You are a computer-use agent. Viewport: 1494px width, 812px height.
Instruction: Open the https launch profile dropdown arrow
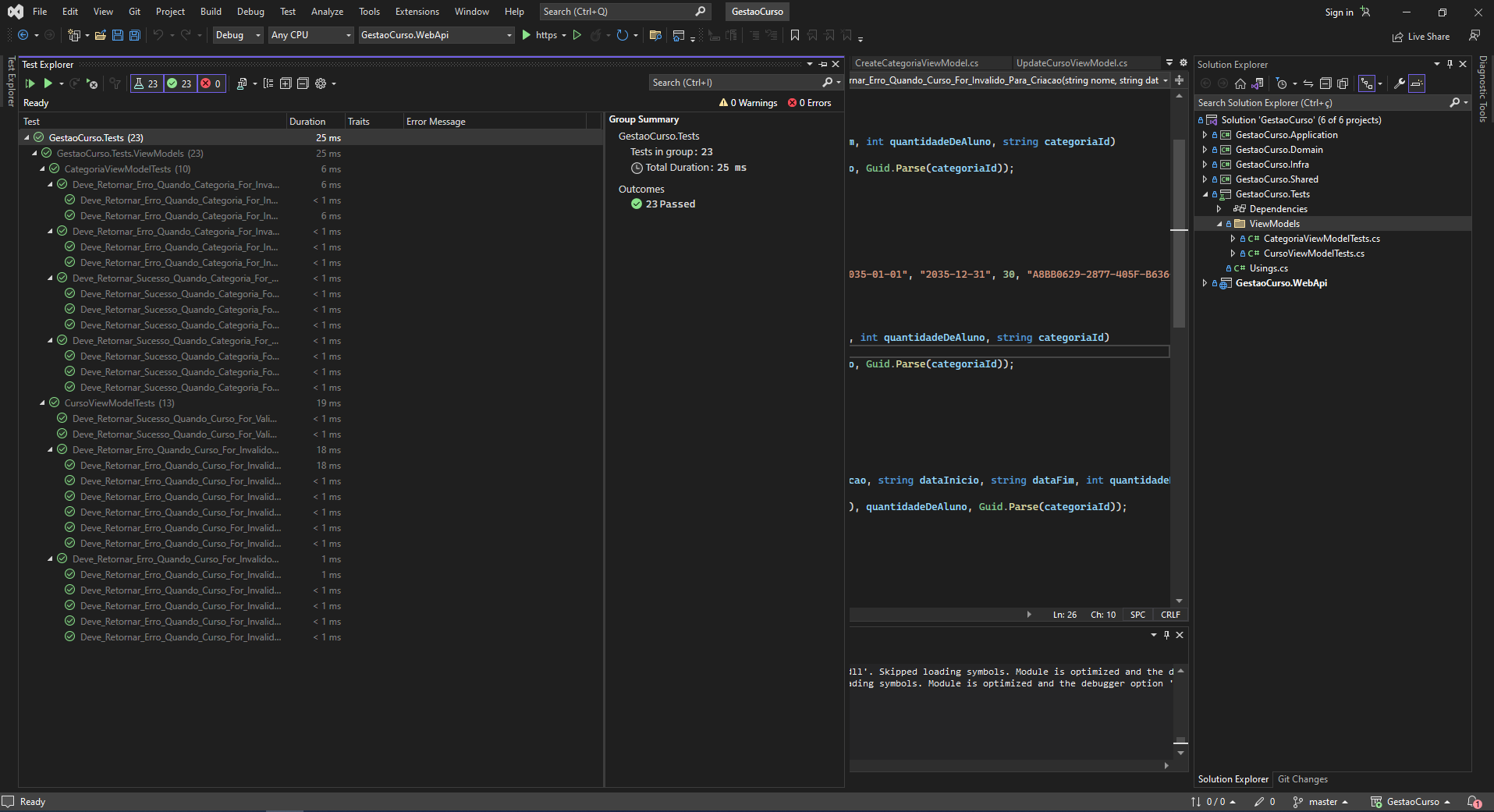(x=564, y=35)
